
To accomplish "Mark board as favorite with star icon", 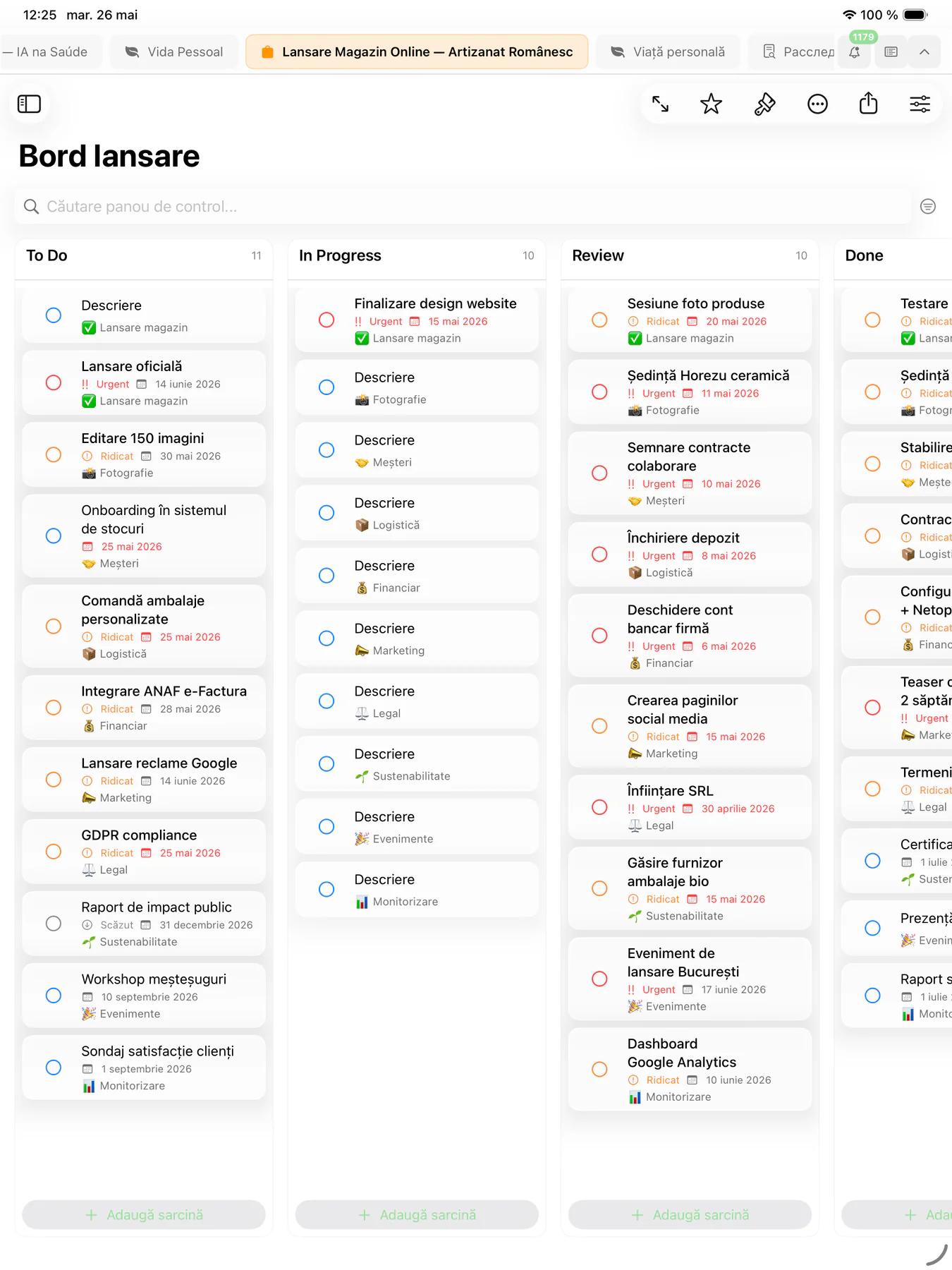I will 711,104.
